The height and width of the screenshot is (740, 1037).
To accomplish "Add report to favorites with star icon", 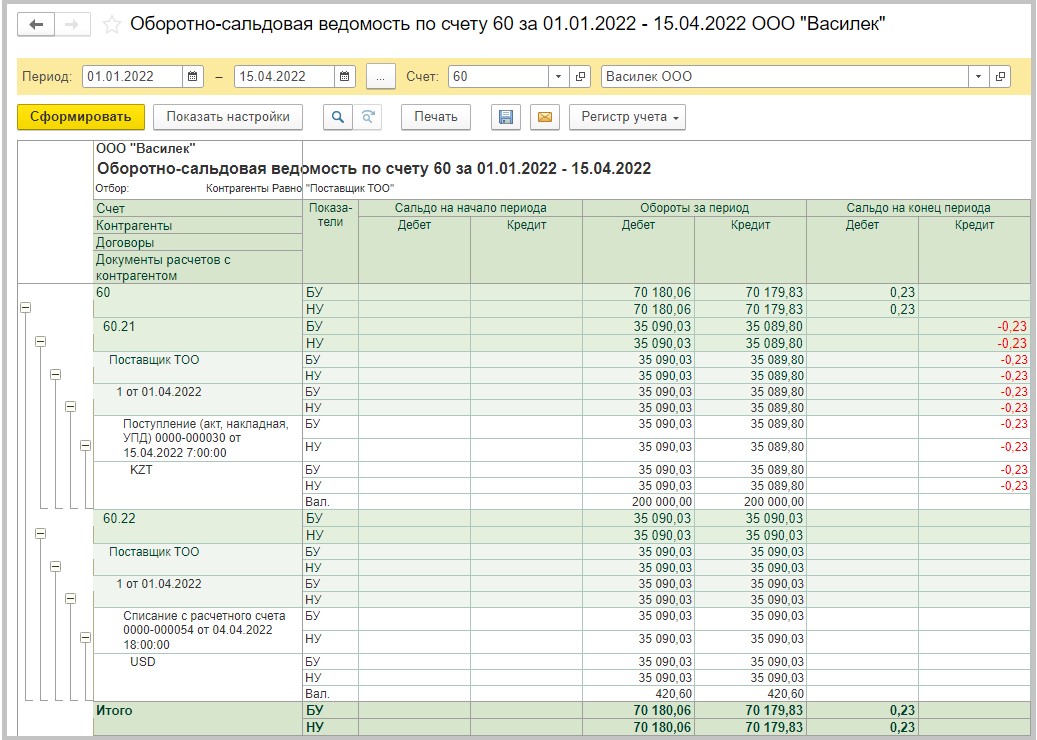I will pyautogui.click(x=112, y=25).
